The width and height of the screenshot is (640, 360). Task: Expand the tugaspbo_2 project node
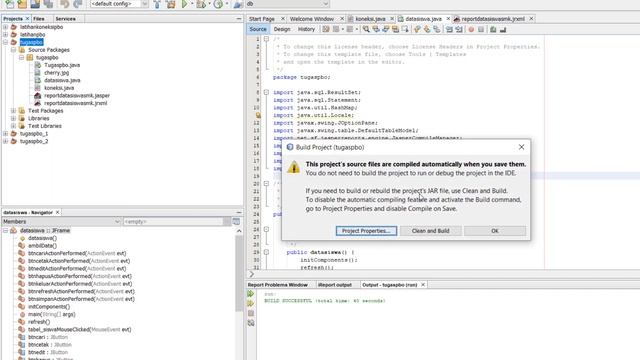pyautogui.click(x=5, y=141)
